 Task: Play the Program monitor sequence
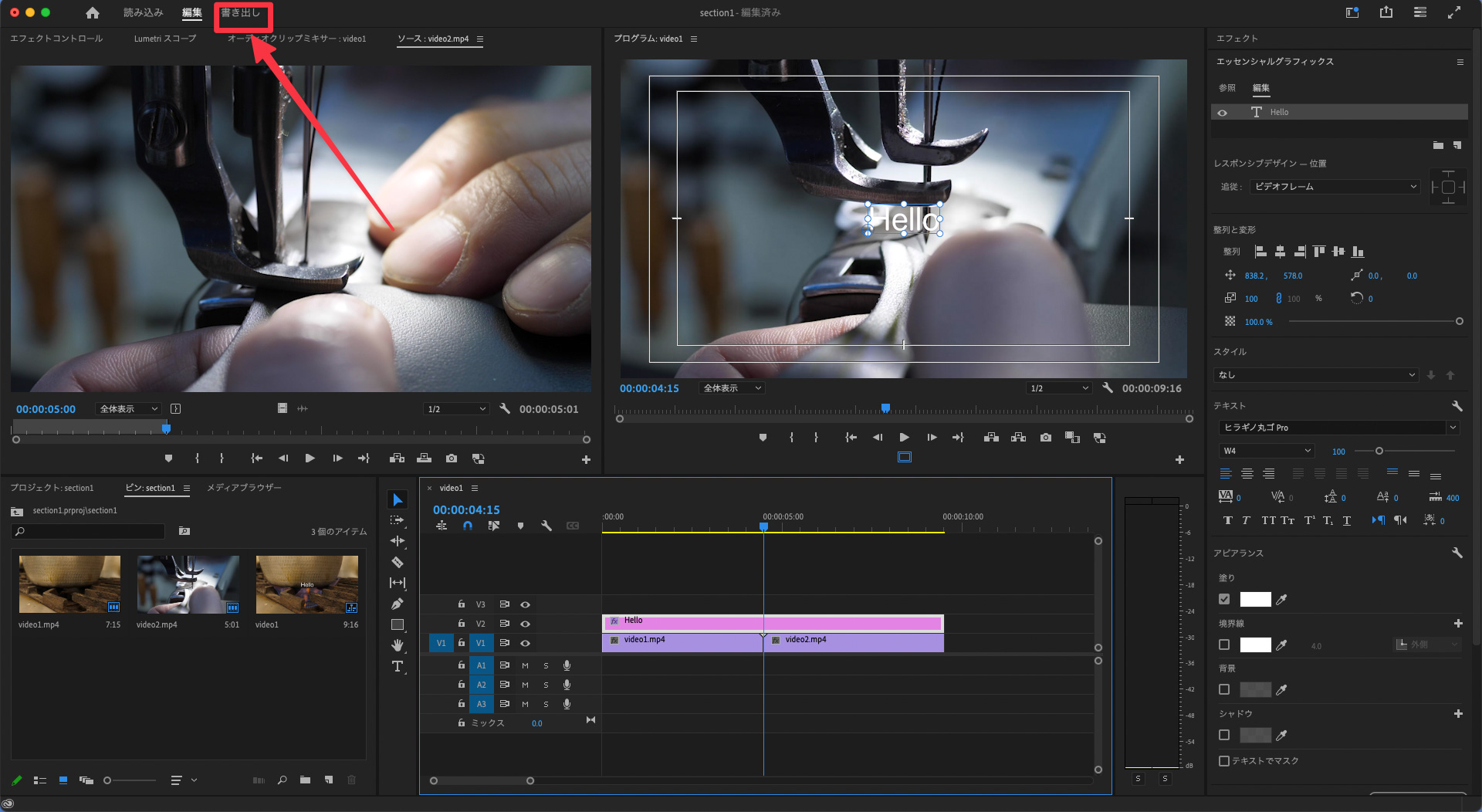coord(904,438)
